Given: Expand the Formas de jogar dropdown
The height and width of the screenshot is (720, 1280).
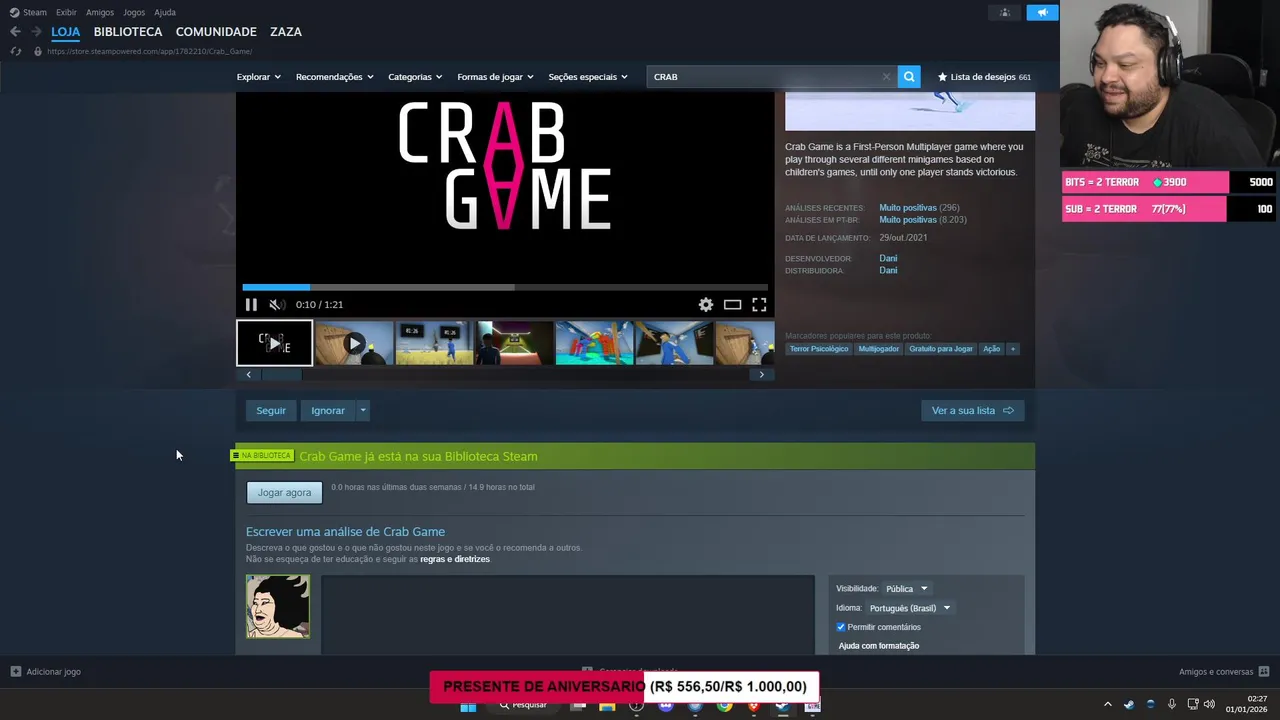Looking at the screenshot, I should (x=495, y=77).
